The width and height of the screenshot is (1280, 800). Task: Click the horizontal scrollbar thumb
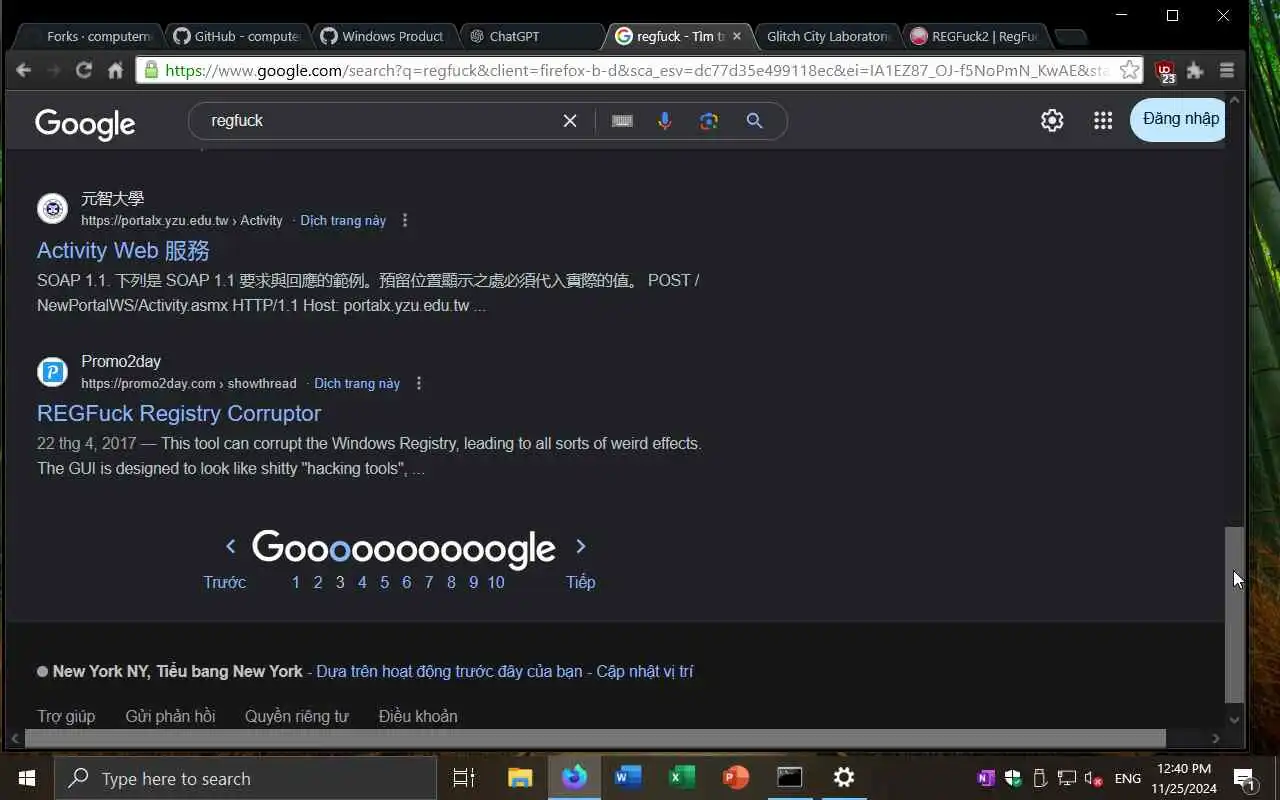(x=595, y=738)
